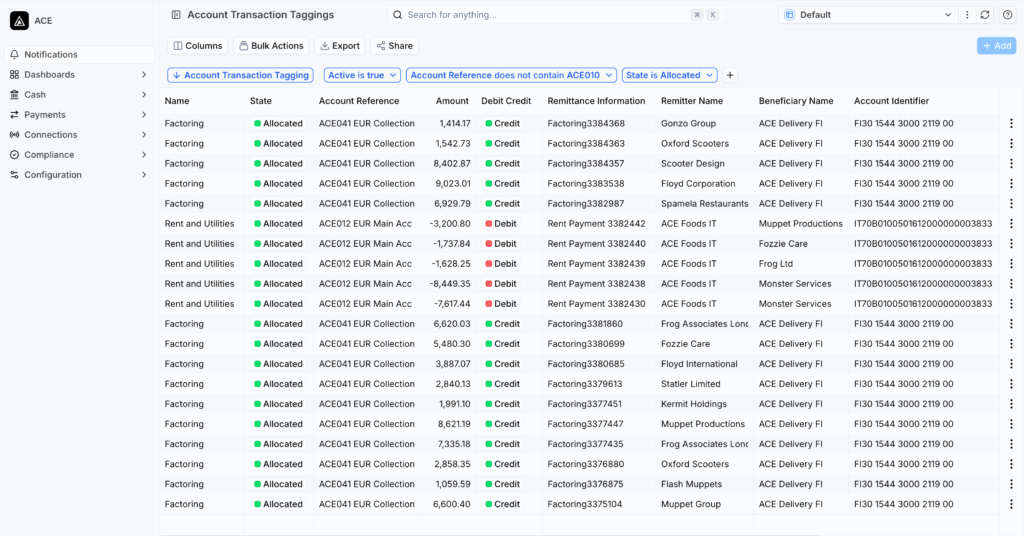The image size is (1024, 536).
Task: Click amount -8,449.35
Action: (450, 284)
